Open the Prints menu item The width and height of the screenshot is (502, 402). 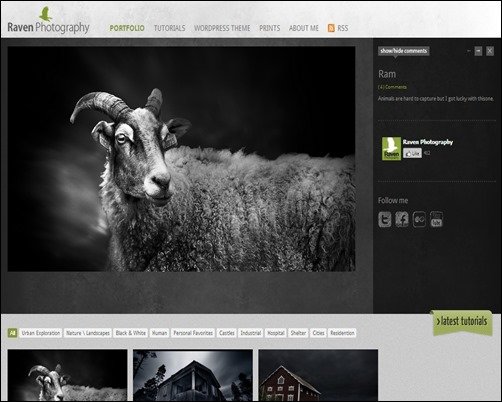click(x=270, y=28)
